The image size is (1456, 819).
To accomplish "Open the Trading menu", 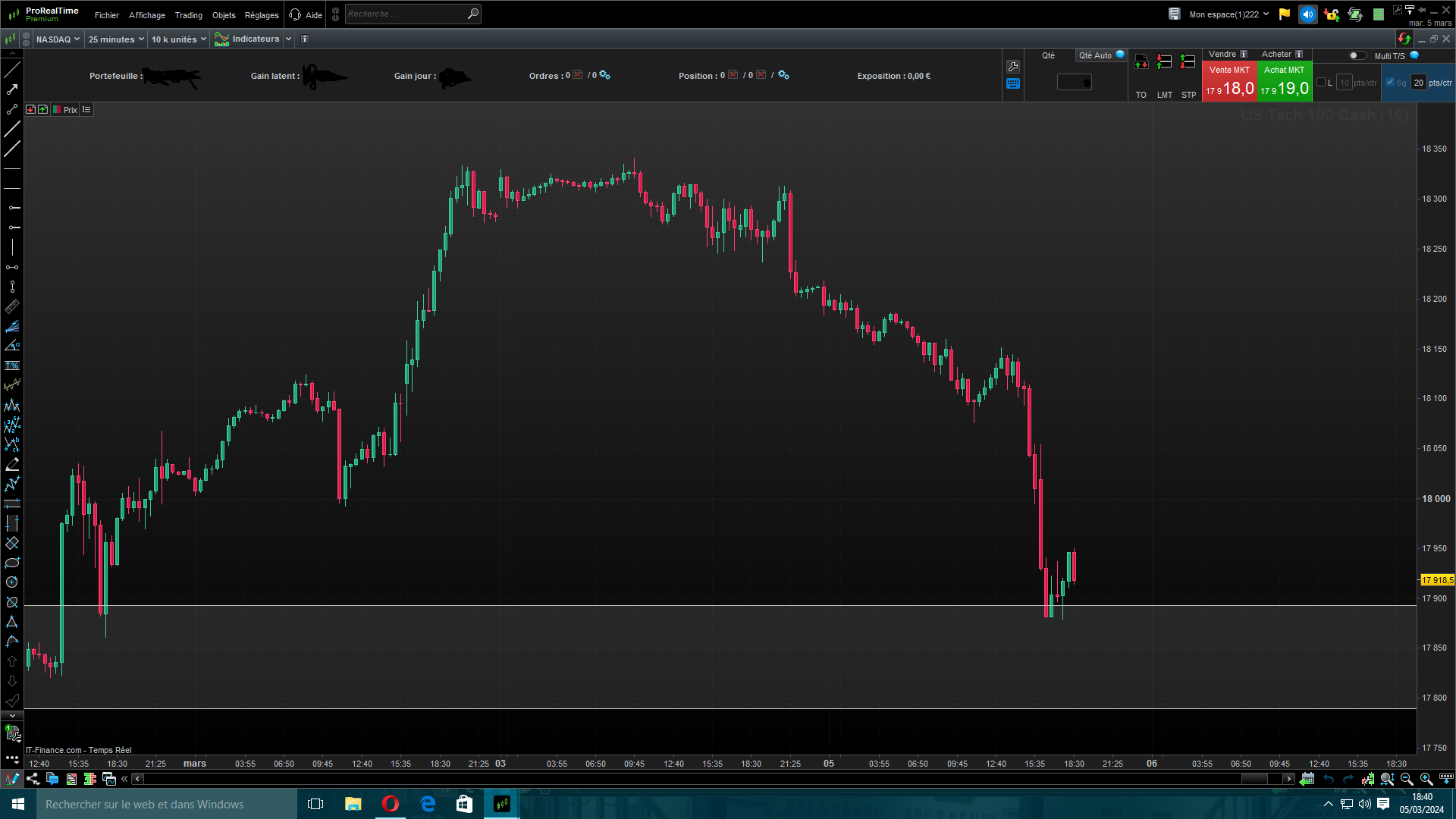I will click(x=188, y=15).
